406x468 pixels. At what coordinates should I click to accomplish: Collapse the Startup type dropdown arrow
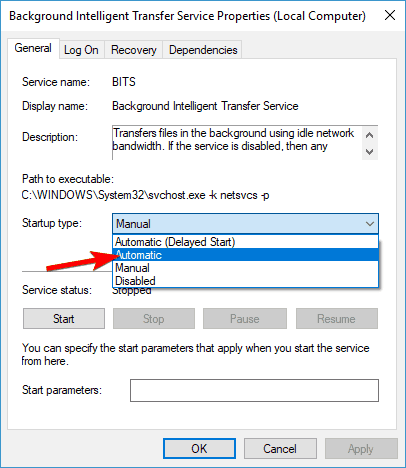click(370, 224)
